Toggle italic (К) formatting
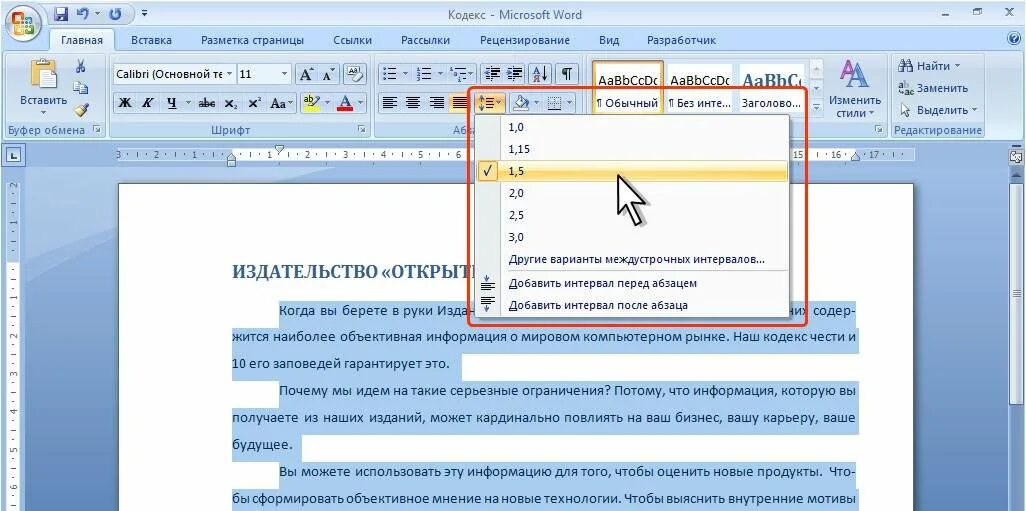Viewport: 1026px width, 511px height. click(148, 103)
